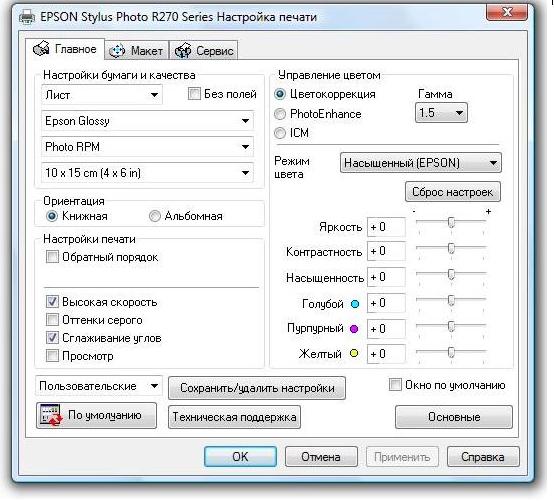Enable the Просмотр checkbox
The width and height of the screenshot is (554, 502).
tap(52, 356)
